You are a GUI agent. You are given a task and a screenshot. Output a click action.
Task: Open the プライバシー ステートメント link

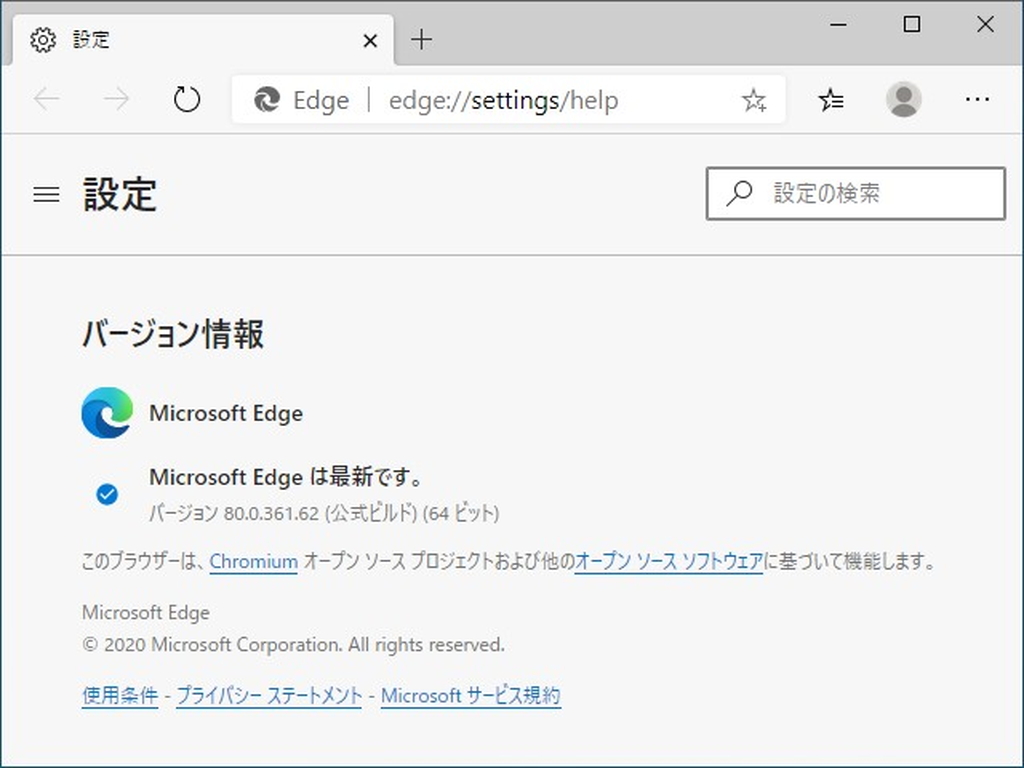click(x=269, y=695)
